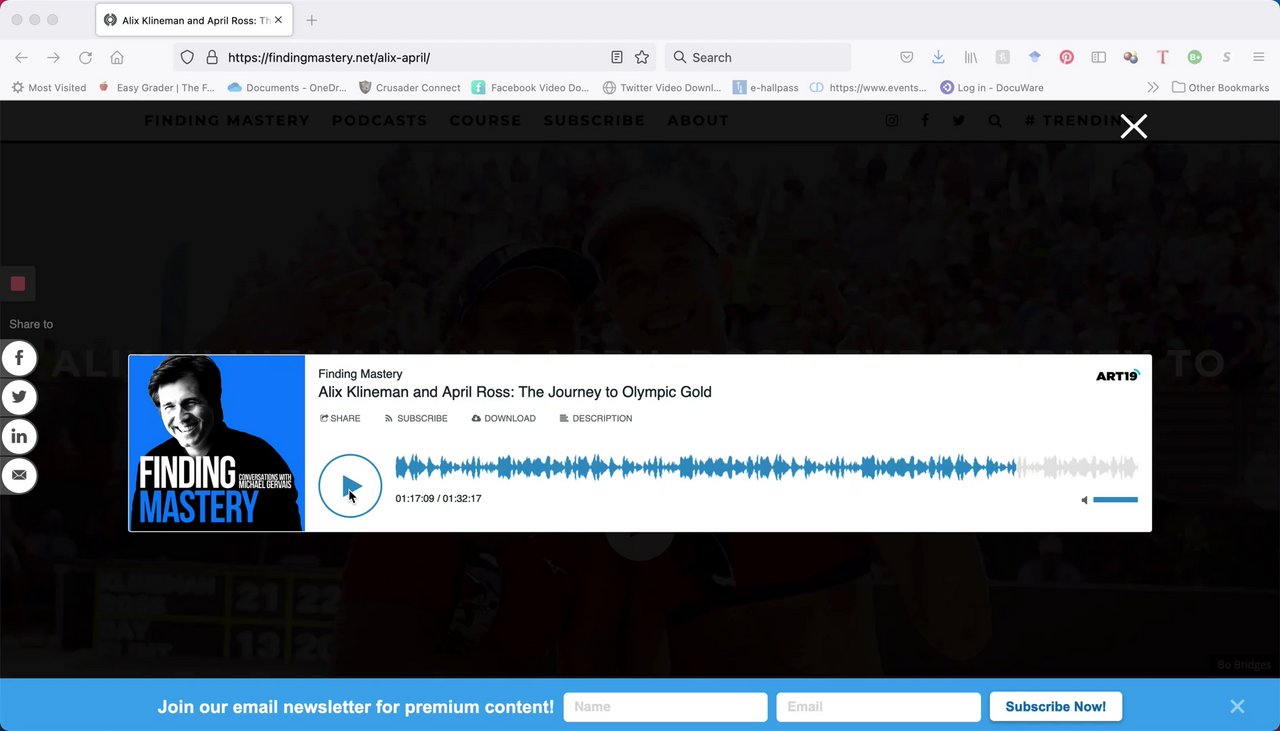This screenshot has height=731, width=1280.
Task: Open the ABOUT nav item
Action: [x=698, y=120]
